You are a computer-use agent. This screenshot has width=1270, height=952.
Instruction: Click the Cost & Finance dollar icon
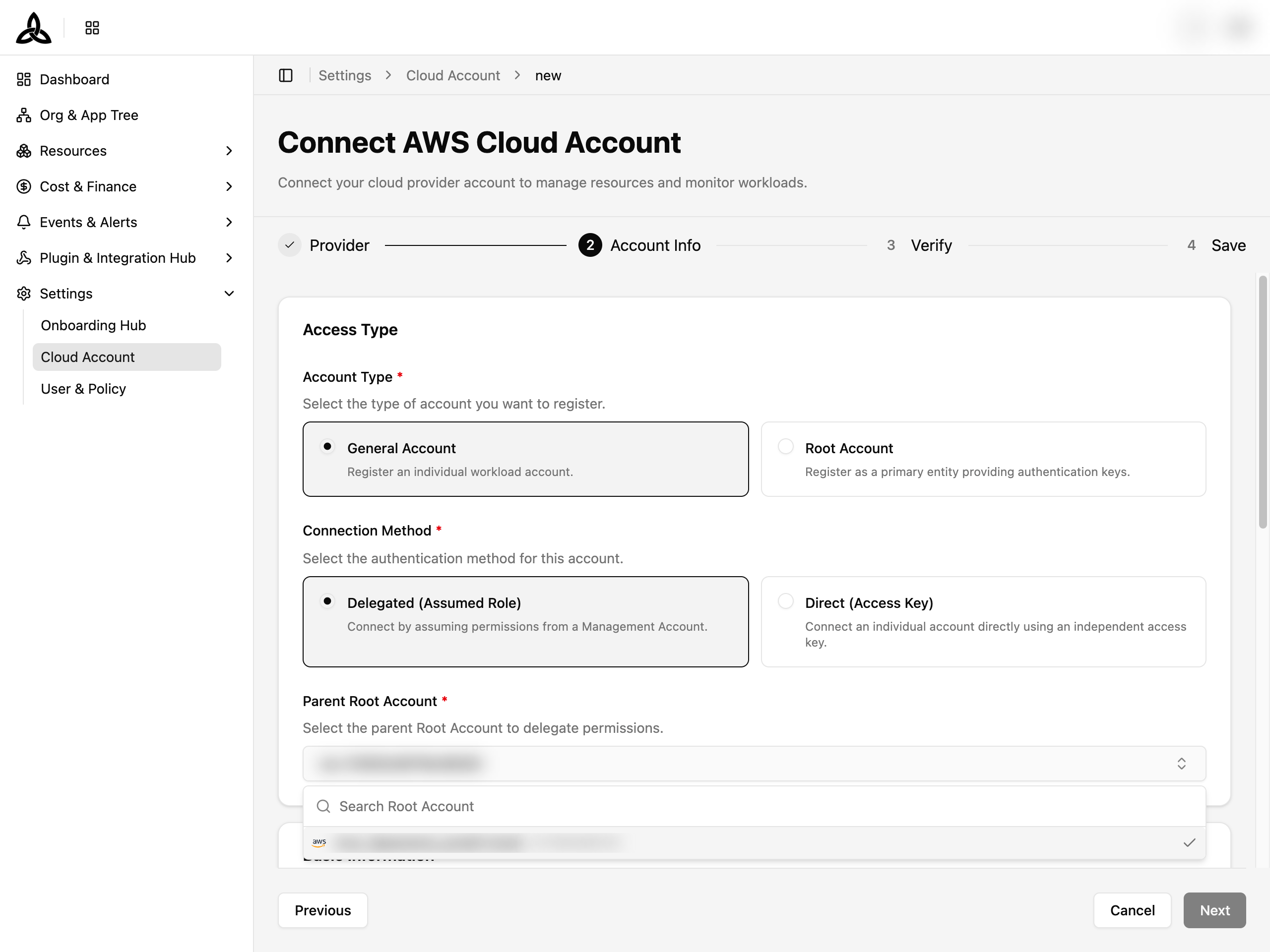(23, 186)
